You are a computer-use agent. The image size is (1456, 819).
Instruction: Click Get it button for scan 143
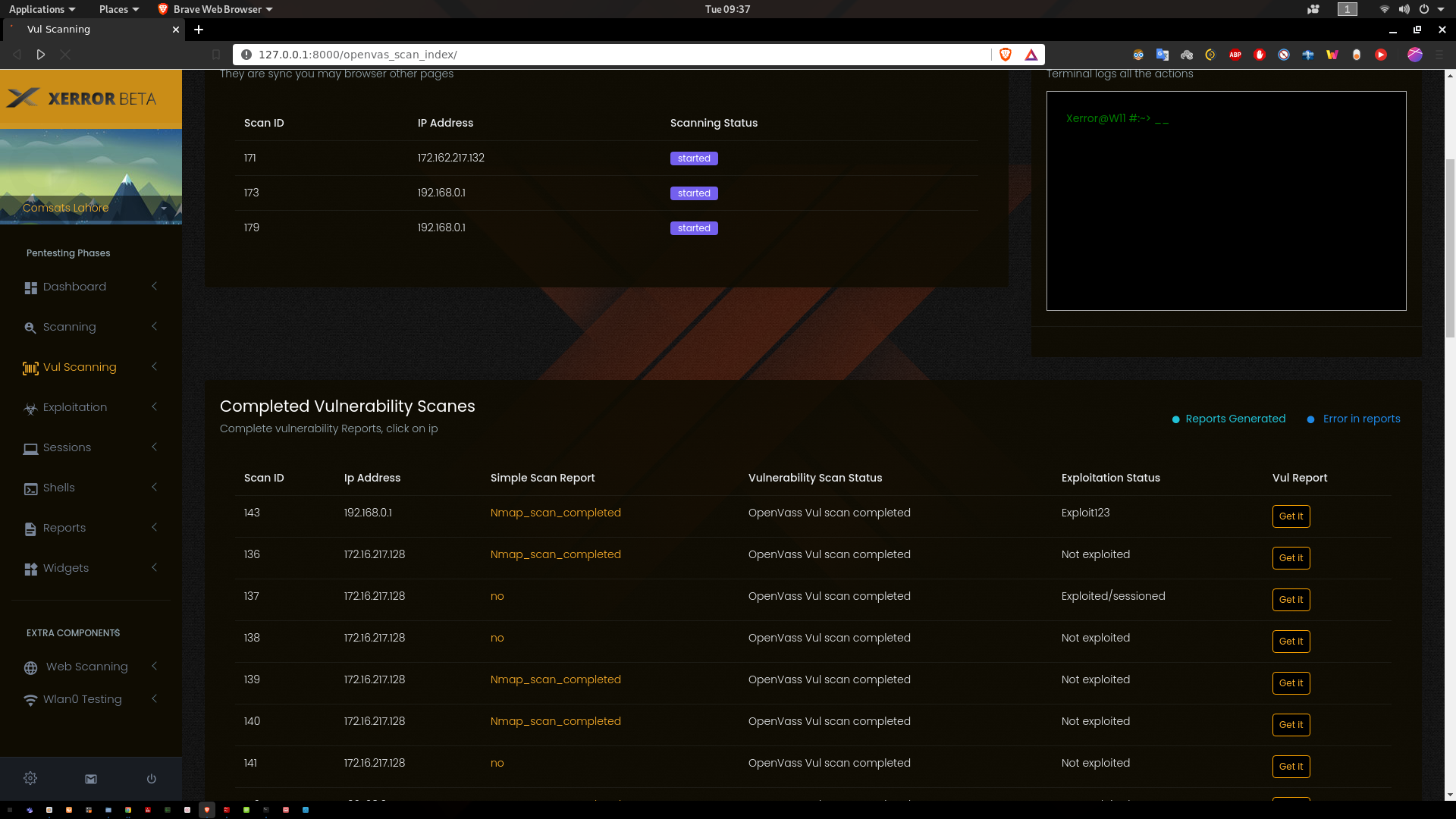[x=1291, y=516]
